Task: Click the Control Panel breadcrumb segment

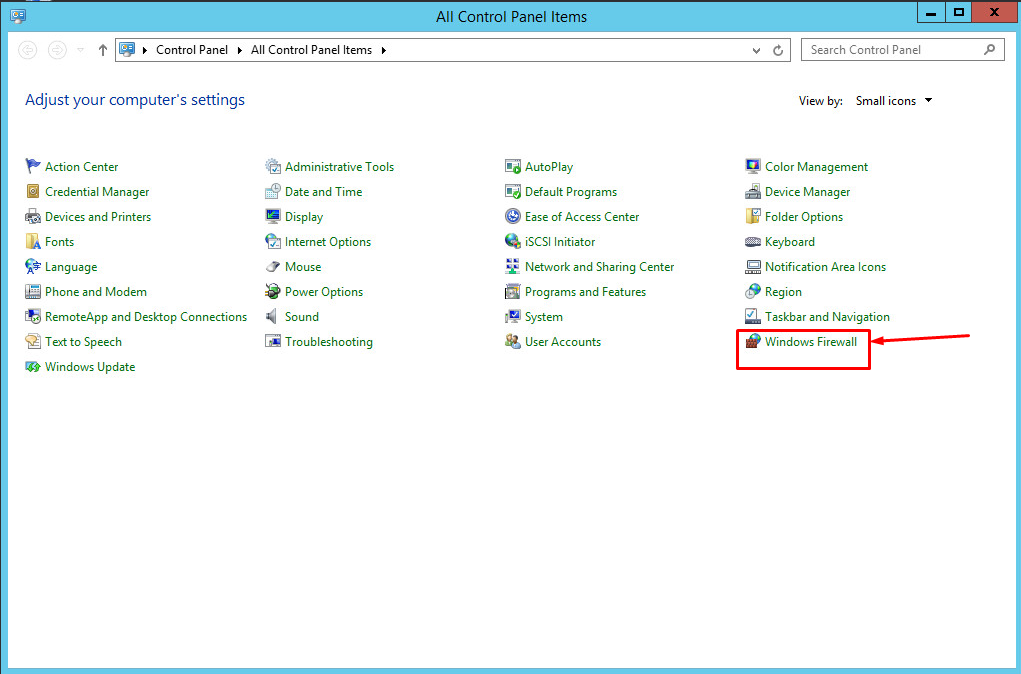Action: [192, 50]
